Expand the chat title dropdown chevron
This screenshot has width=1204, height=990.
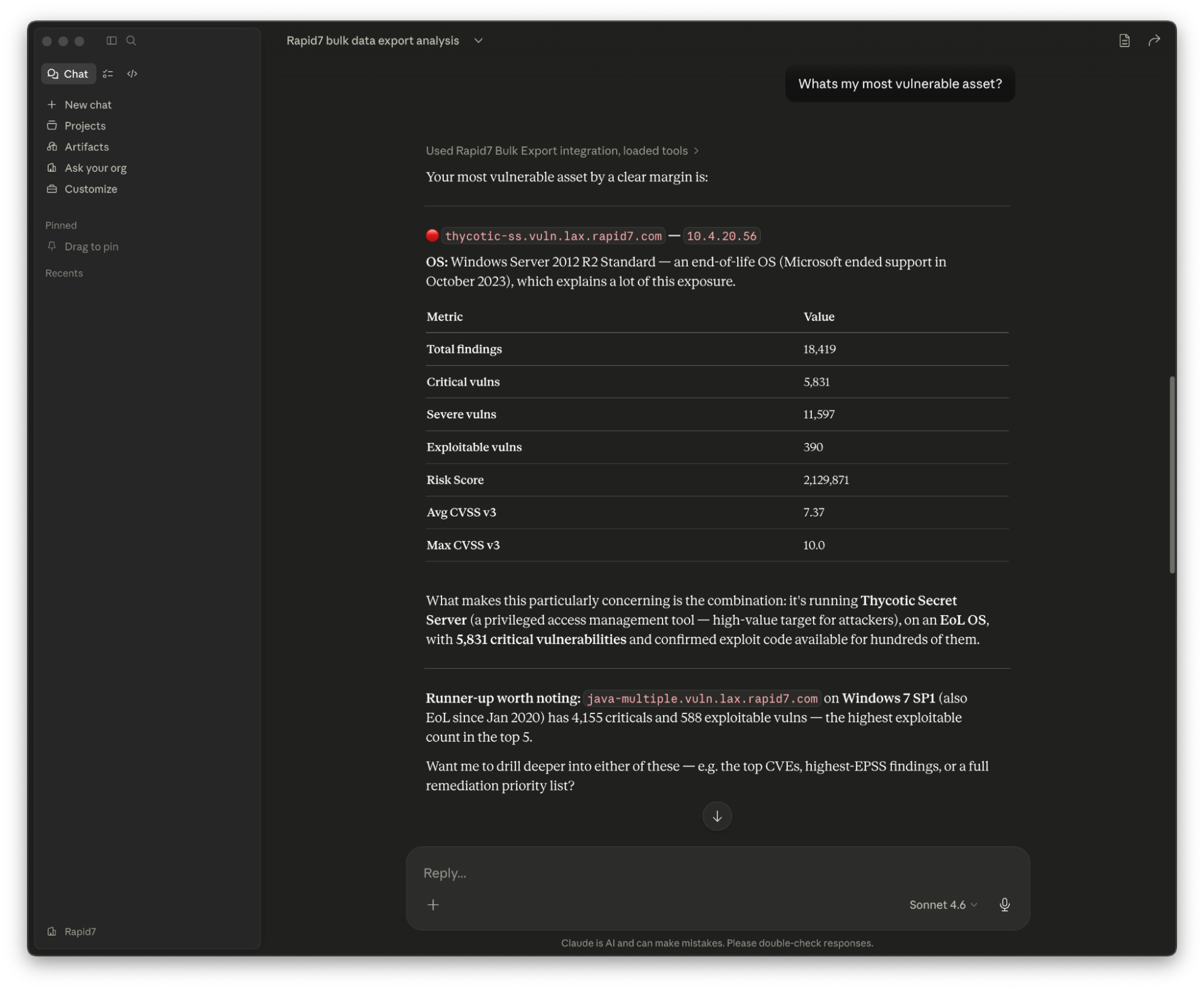tap(478, 40)
